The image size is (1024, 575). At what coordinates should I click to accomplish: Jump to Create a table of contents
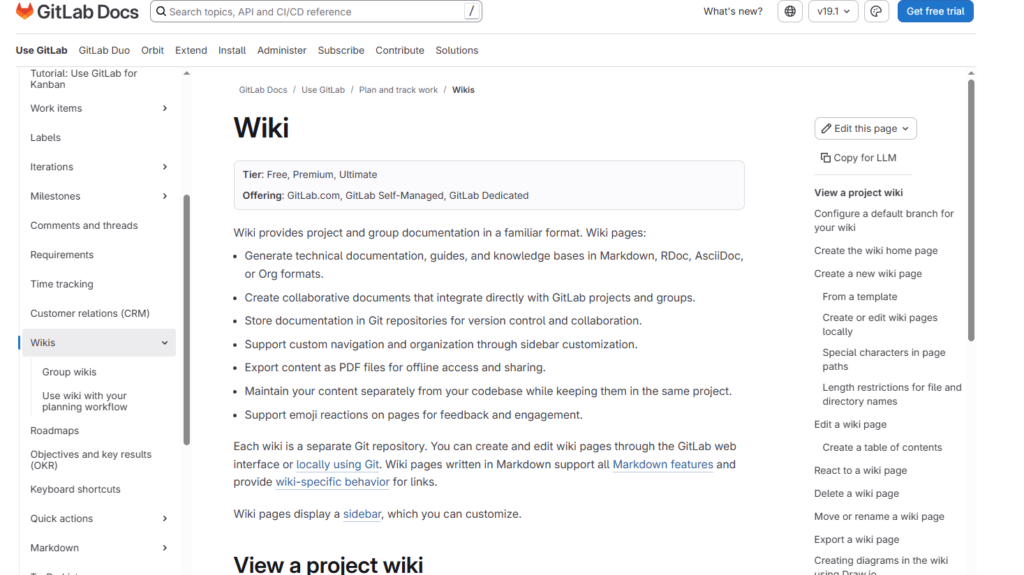[x=882, y=448]
